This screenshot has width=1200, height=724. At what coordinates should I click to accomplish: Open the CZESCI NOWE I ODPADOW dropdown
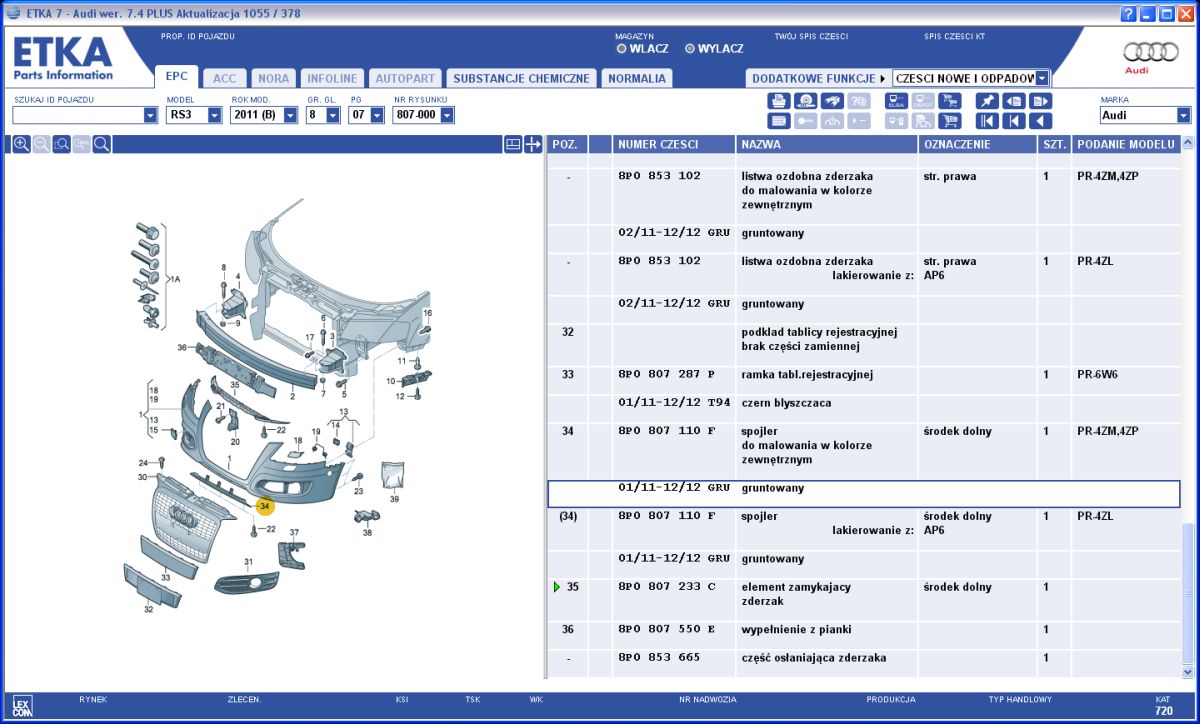click(x=1042, y=78)
